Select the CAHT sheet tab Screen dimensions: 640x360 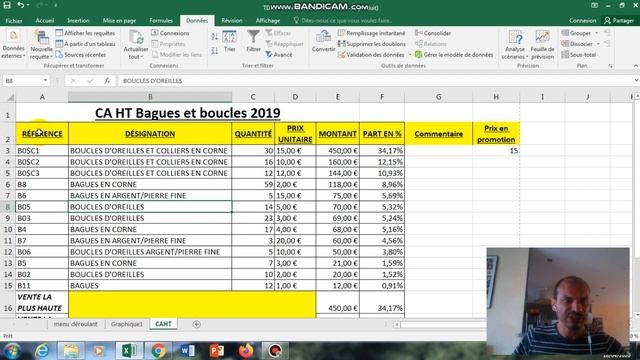click(x=163, y=324)
